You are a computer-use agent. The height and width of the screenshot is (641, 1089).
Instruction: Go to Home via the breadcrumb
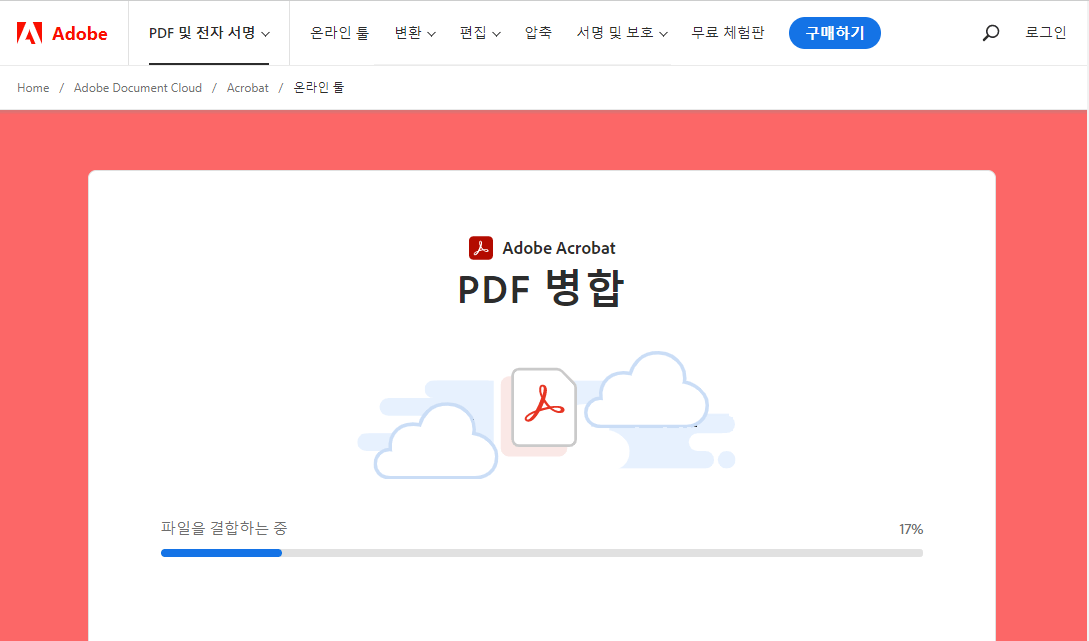point(32,87)
